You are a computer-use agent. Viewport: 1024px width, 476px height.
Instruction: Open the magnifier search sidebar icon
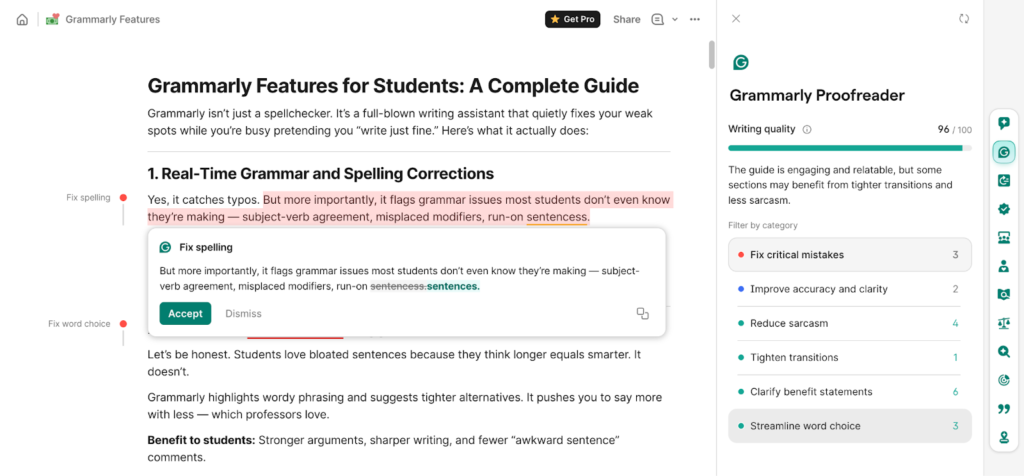pos(1004,352)
